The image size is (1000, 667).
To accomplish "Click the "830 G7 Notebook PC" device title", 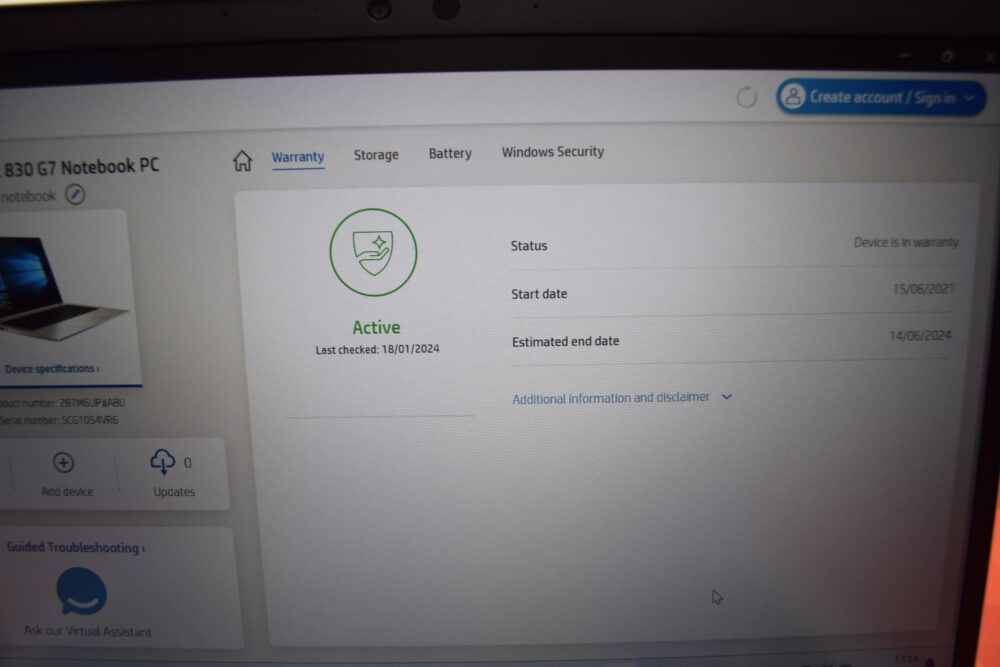I will (80, 168).
